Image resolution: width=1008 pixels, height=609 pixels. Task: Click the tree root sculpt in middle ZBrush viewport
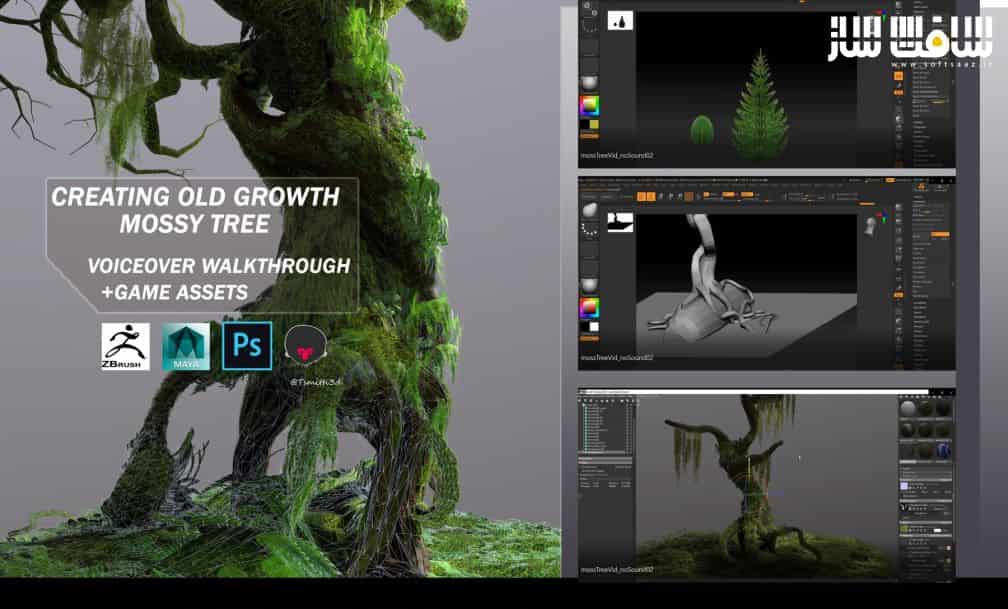click(x=714, y=280)
